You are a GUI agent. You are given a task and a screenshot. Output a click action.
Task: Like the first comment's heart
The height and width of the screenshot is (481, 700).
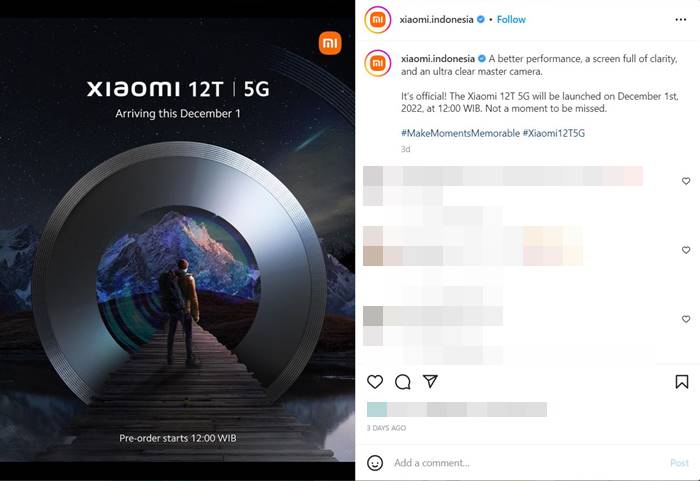click(686, 181)
